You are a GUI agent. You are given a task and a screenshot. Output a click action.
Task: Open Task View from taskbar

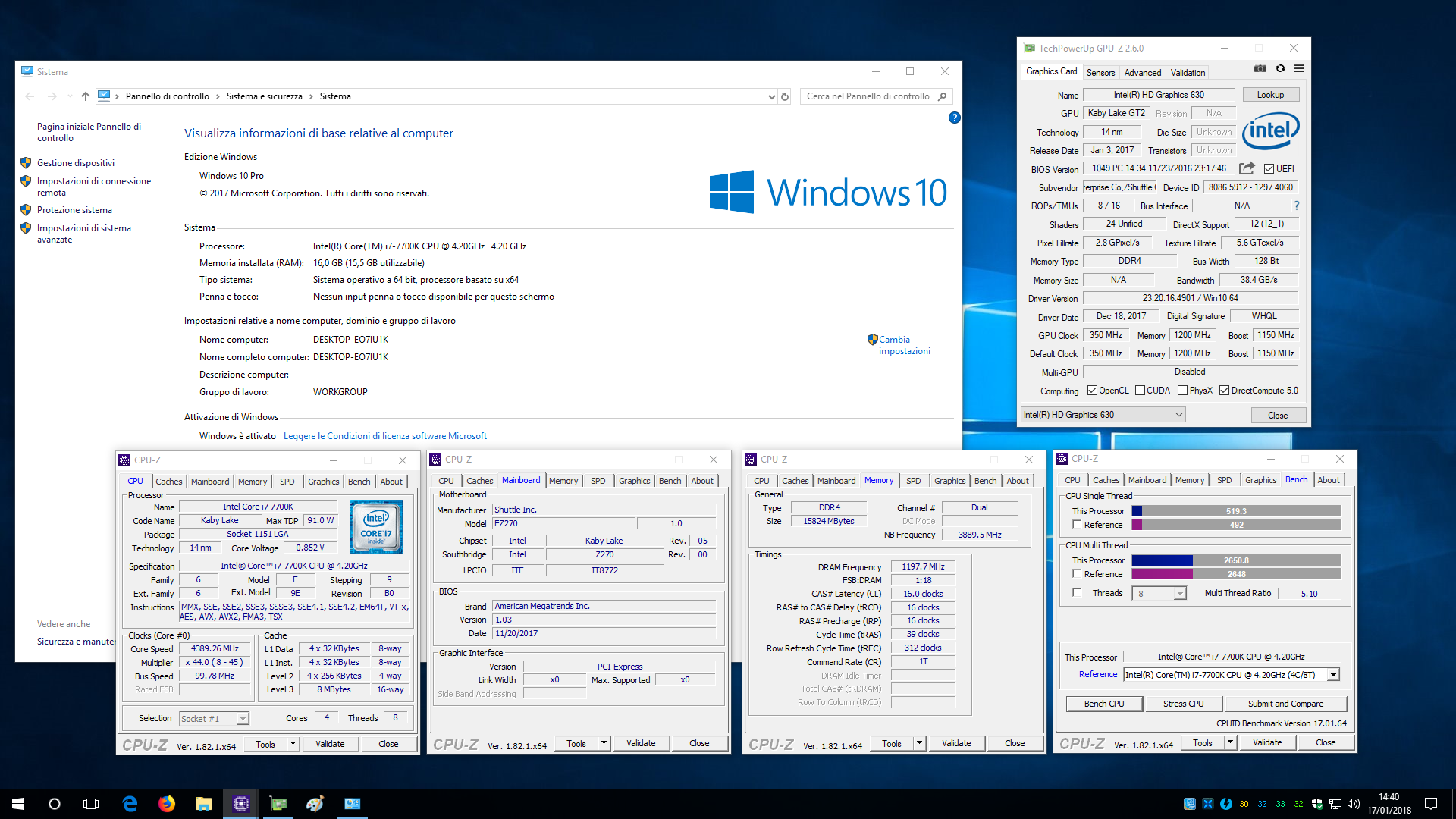pos(91,804)
